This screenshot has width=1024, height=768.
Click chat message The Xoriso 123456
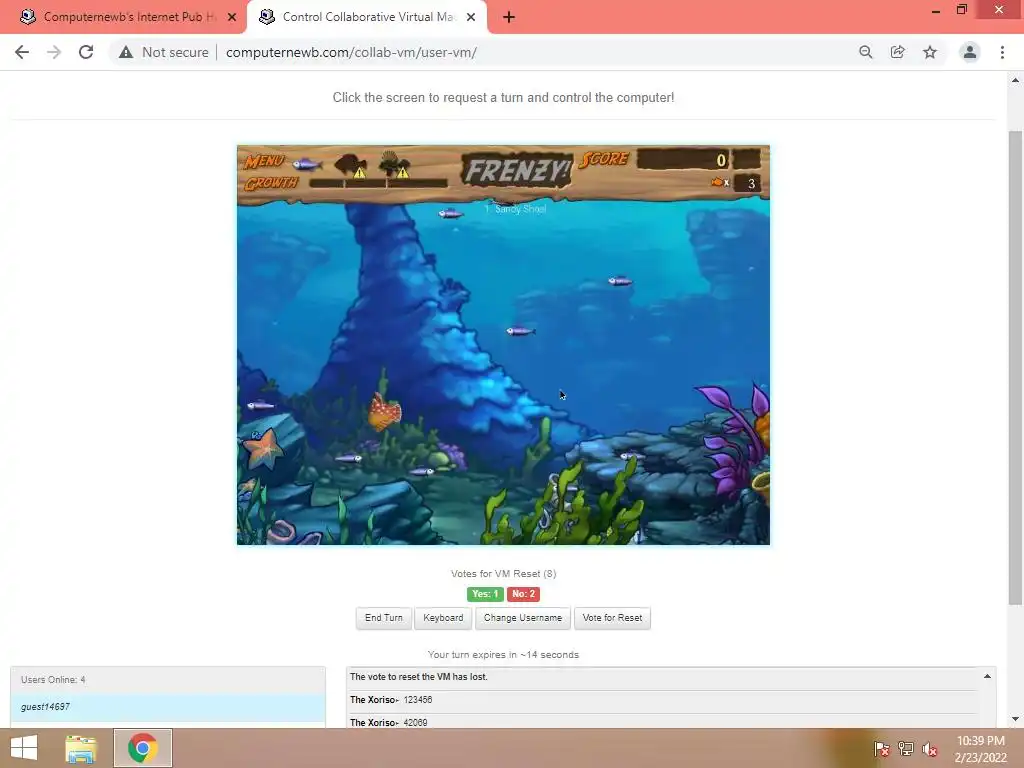tap(391, 700)
